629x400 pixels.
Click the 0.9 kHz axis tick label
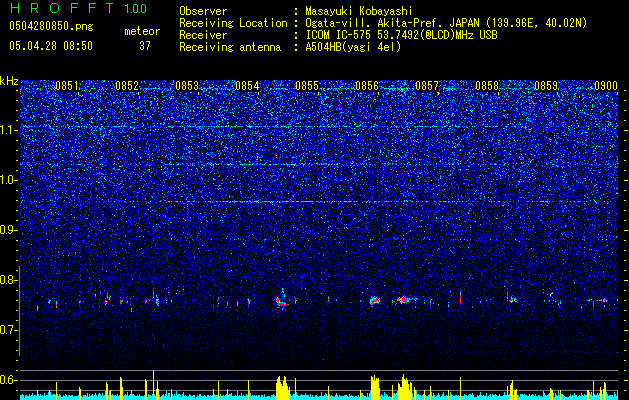tap(8, 230)
